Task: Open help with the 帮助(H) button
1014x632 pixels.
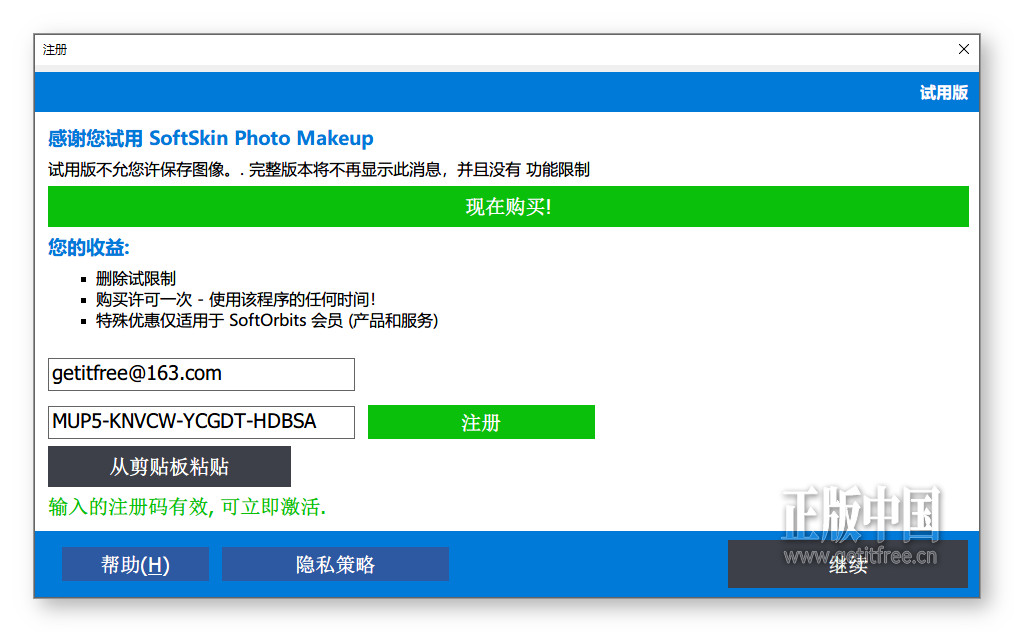Action: click(135, 564)
